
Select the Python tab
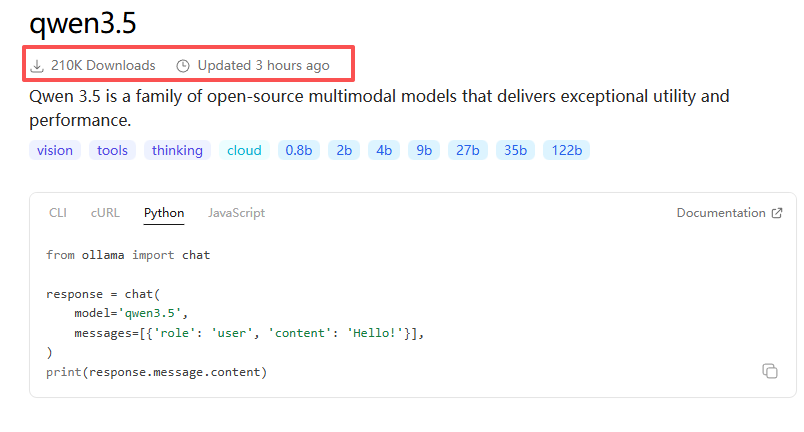pos(164,213)
